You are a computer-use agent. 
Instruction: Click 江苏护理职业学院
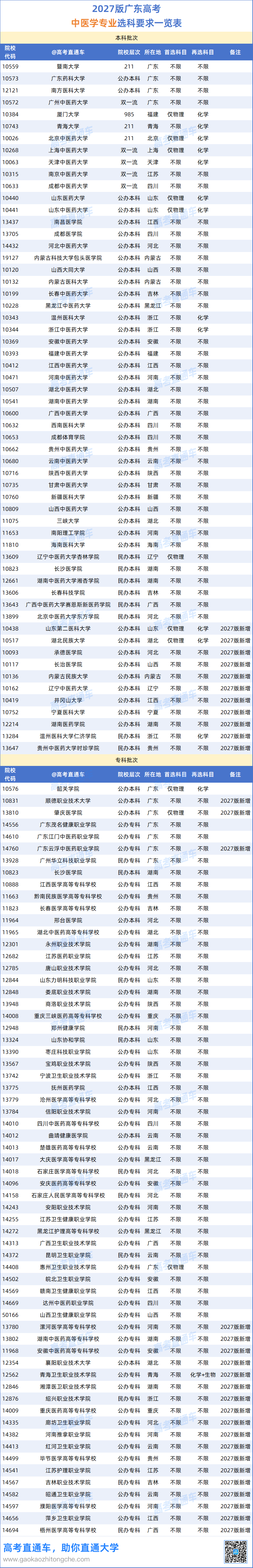point(68,1470)
